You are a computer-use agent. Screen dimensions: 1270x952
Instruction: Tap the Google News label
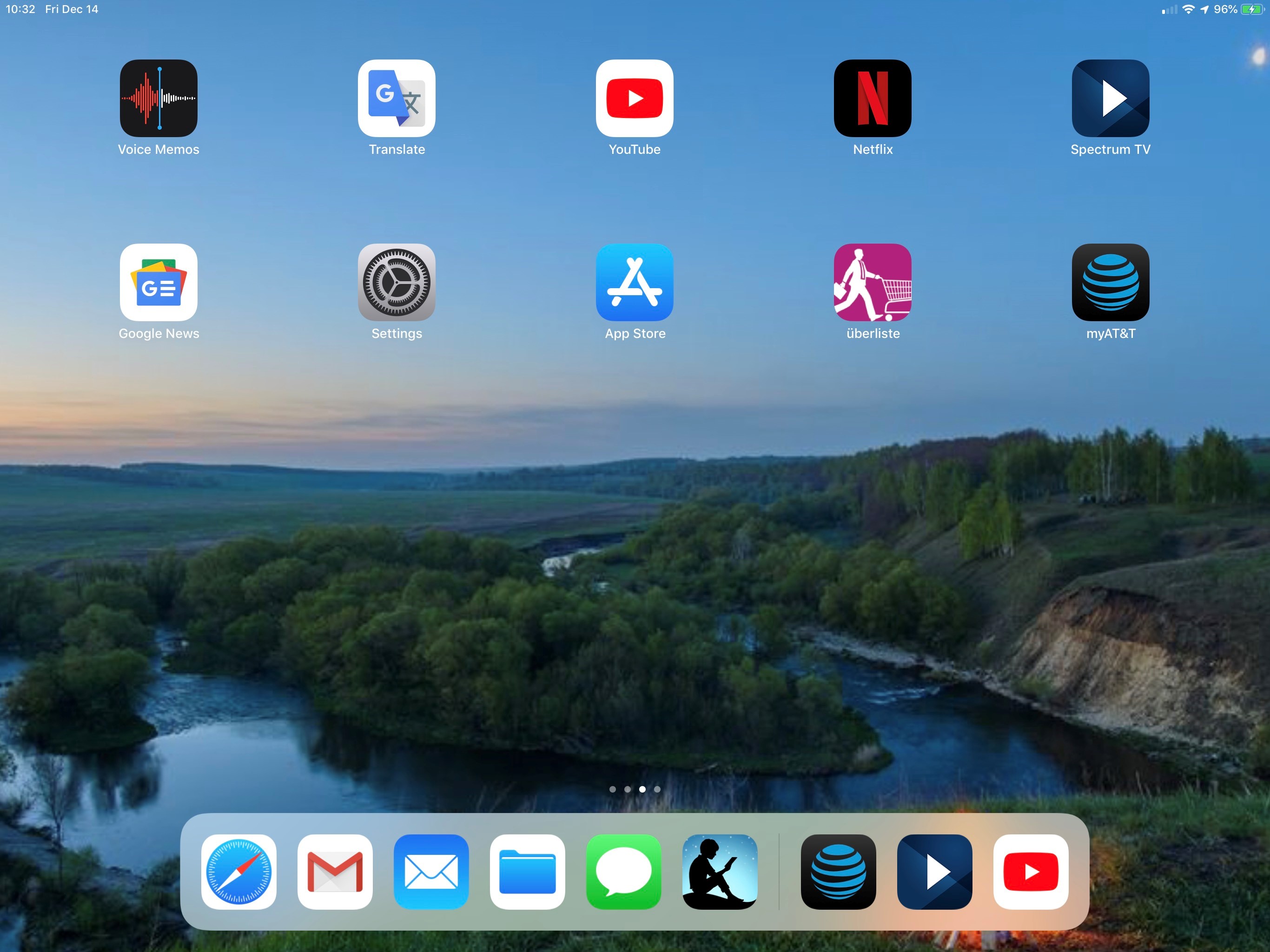[159, 334]
